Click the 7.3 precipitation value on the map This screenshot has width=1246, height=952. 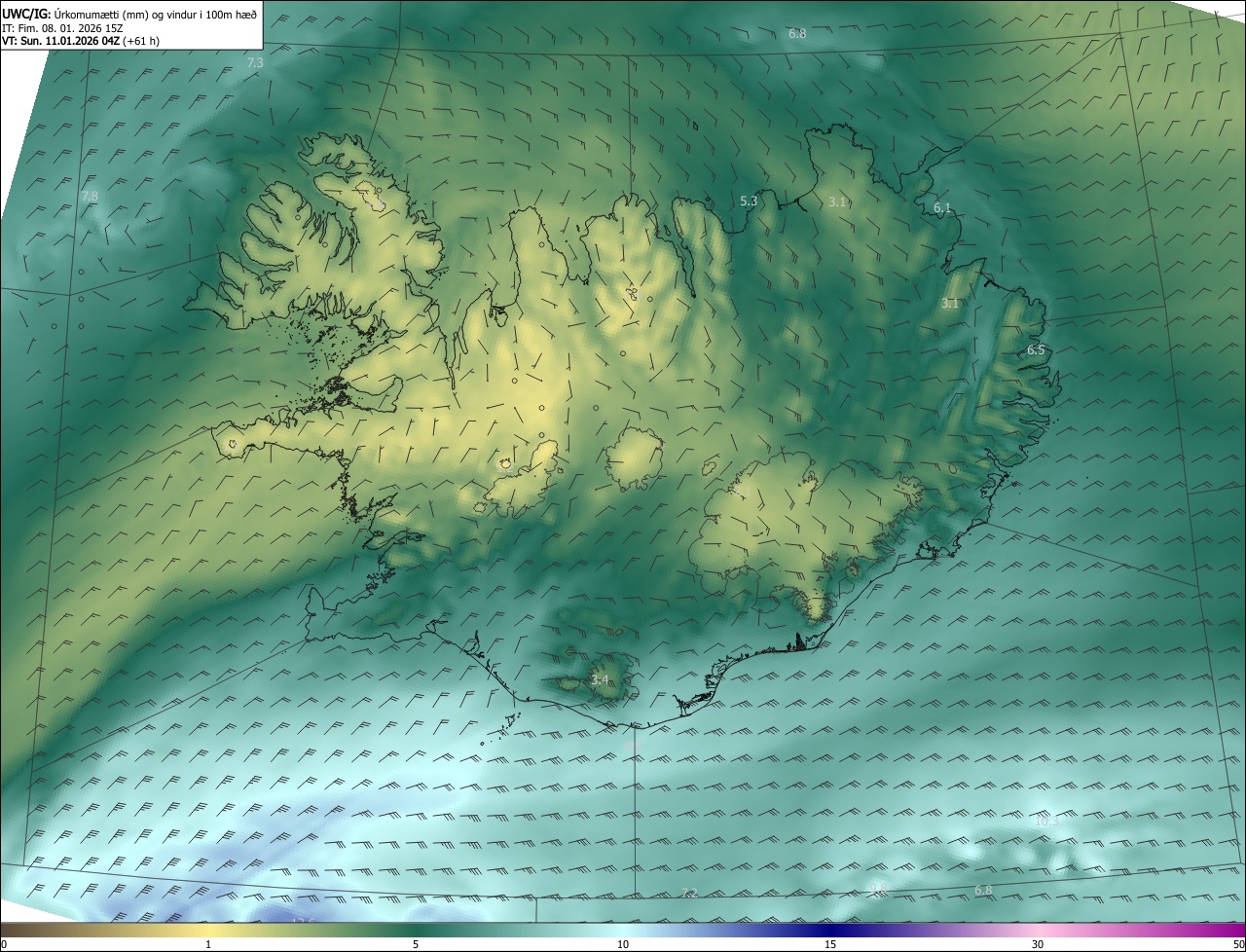click(255, 62)
